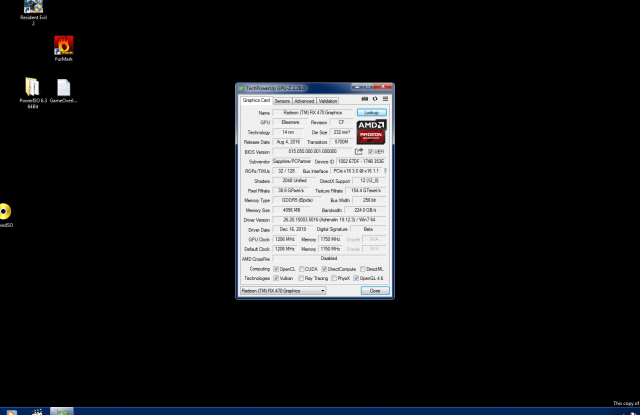Screen dimensions: 640x415
Task: Click the Default Clock 1206 MHz value
Action: coord(284,249)
